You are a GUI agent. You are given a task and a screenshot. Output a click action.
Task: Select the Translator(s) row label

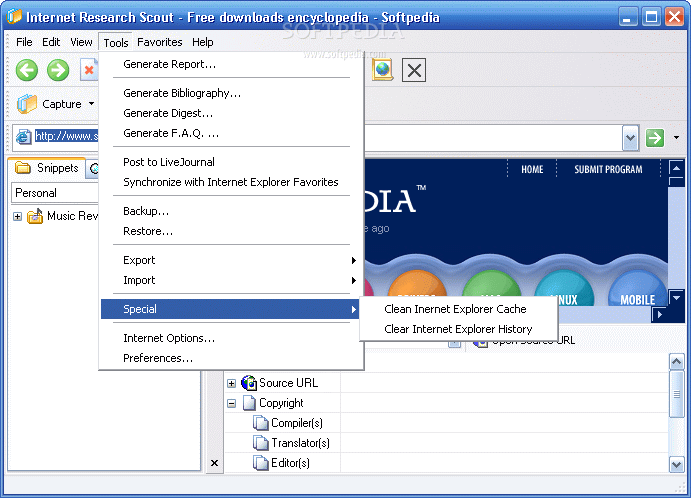[x=300, y=443]
